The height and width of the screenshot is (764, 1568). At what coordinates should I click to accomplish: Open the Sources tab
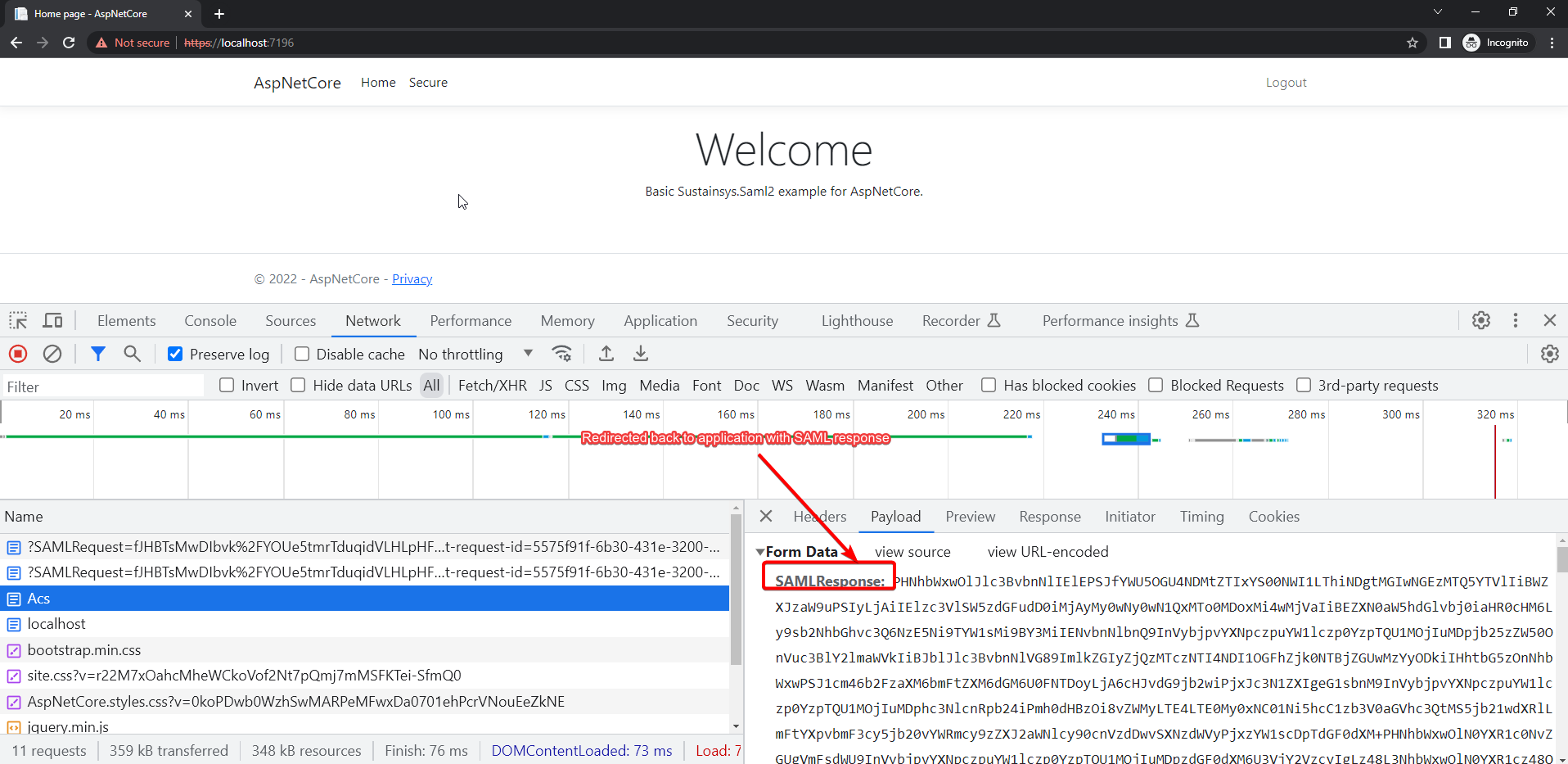click(x=291, y=321)
